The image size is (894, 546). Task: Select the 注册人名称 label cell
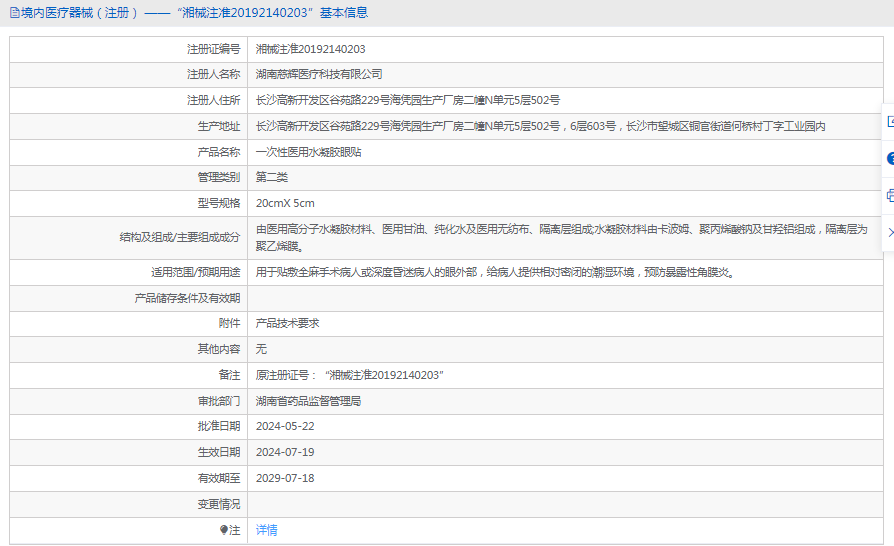(128, 75)
